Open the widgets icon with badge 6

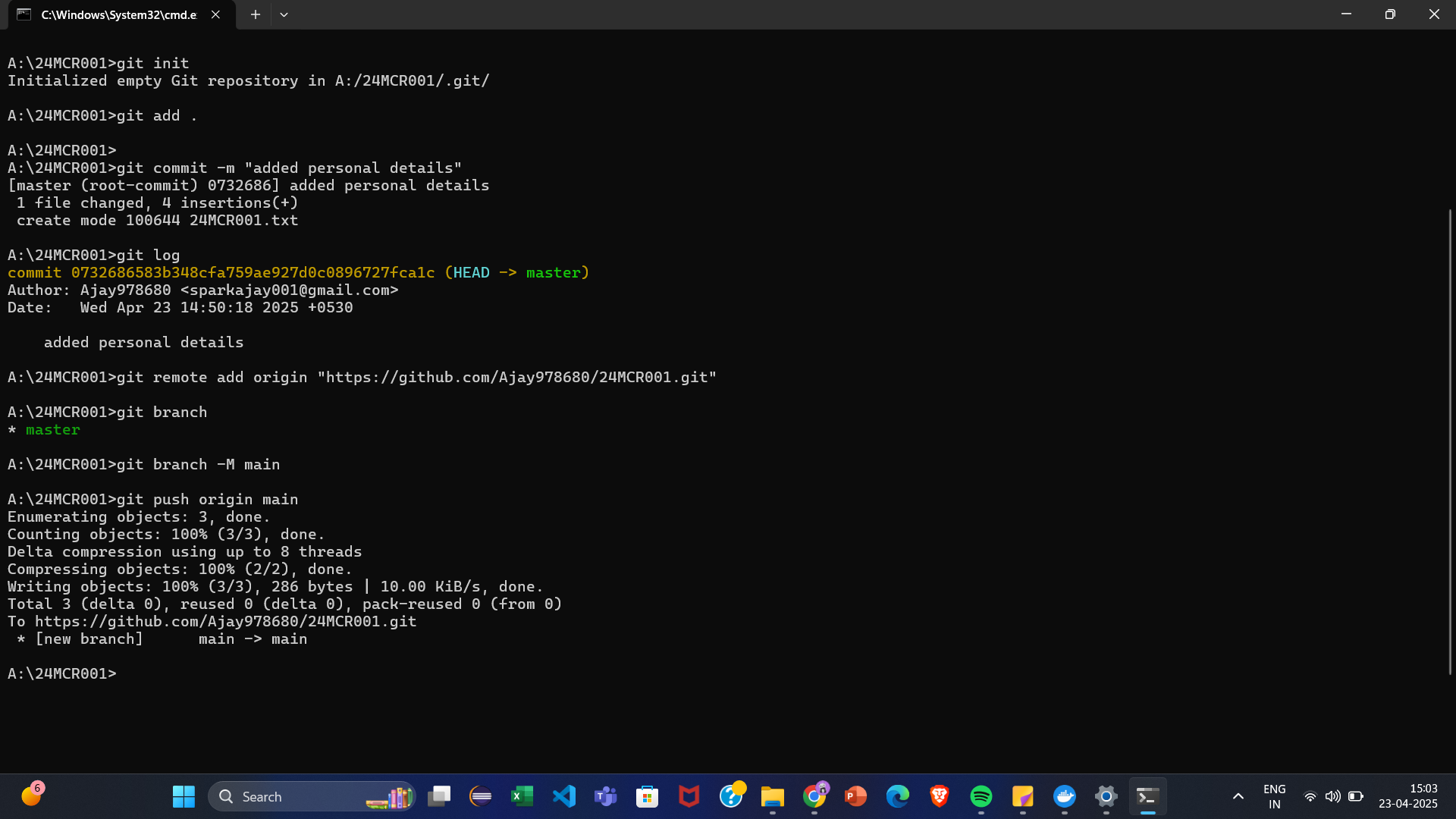[32, 795]
